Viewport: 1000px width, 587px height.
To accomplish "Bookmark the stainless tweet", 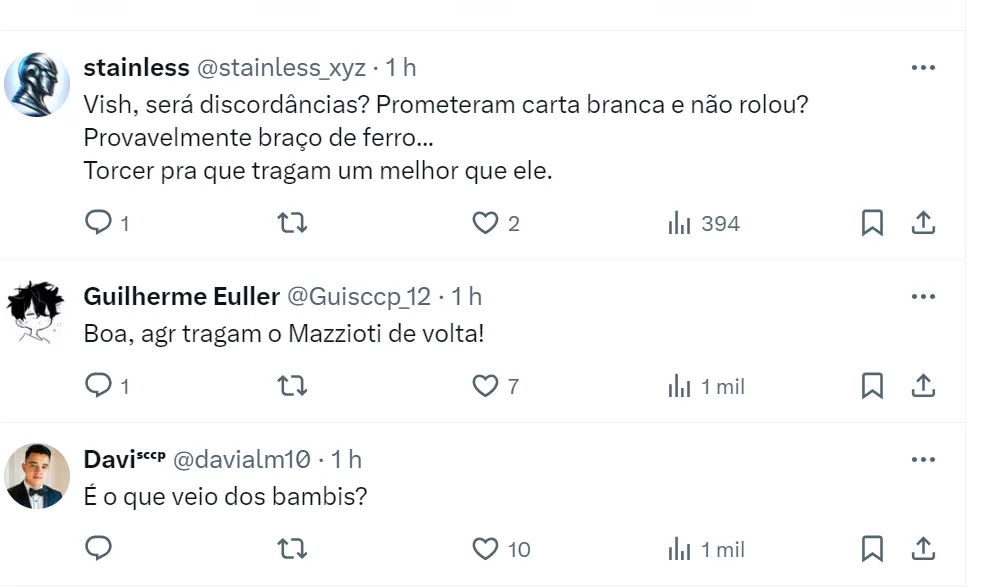I will (x=872, y=223).
